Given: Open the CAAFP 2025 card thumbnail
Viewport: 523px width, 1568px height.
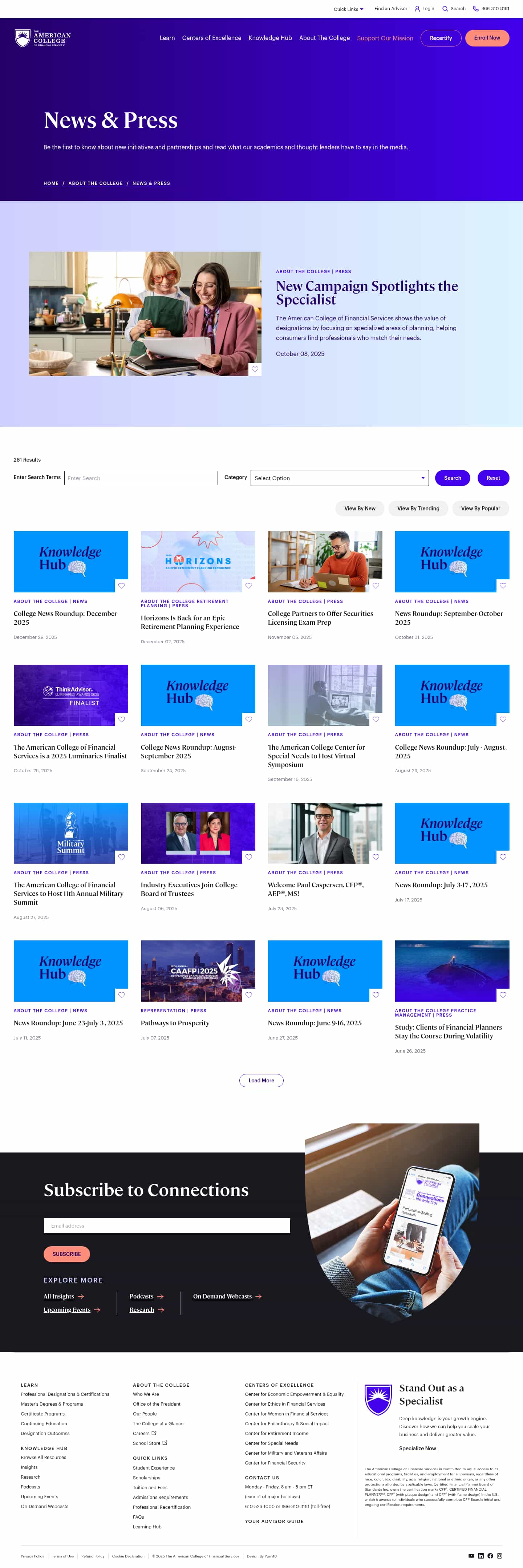Looking at the screenshot, I should [x=198, y=971].
